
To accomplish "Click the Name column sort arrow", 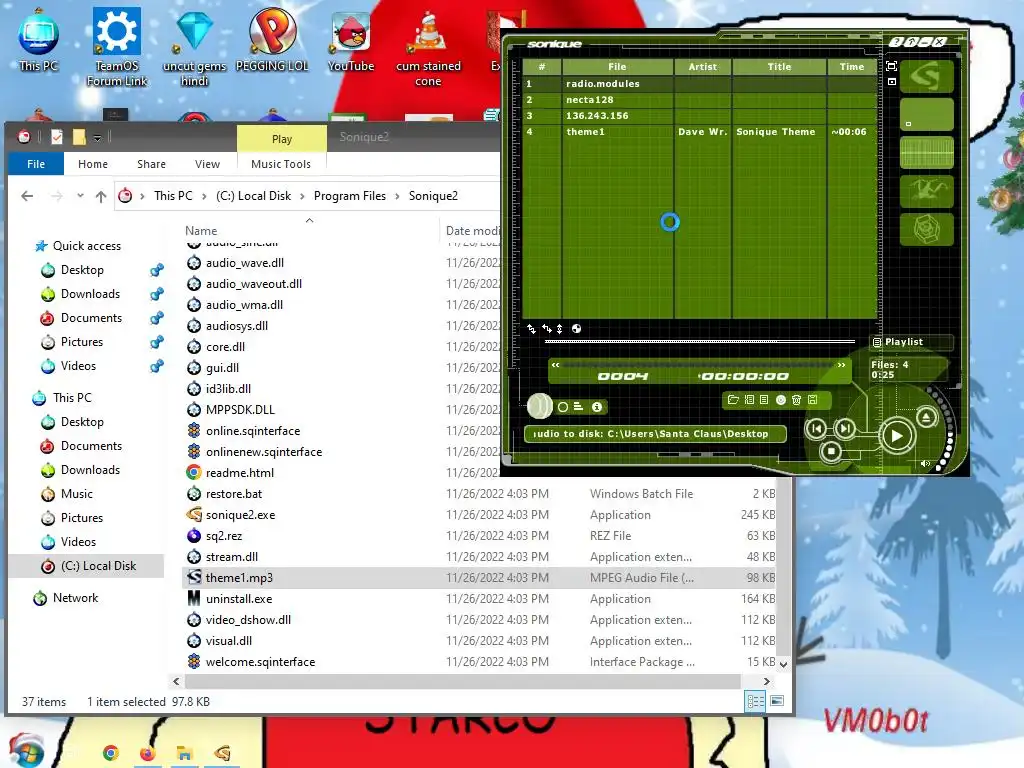I will click(x=310, y=221).
